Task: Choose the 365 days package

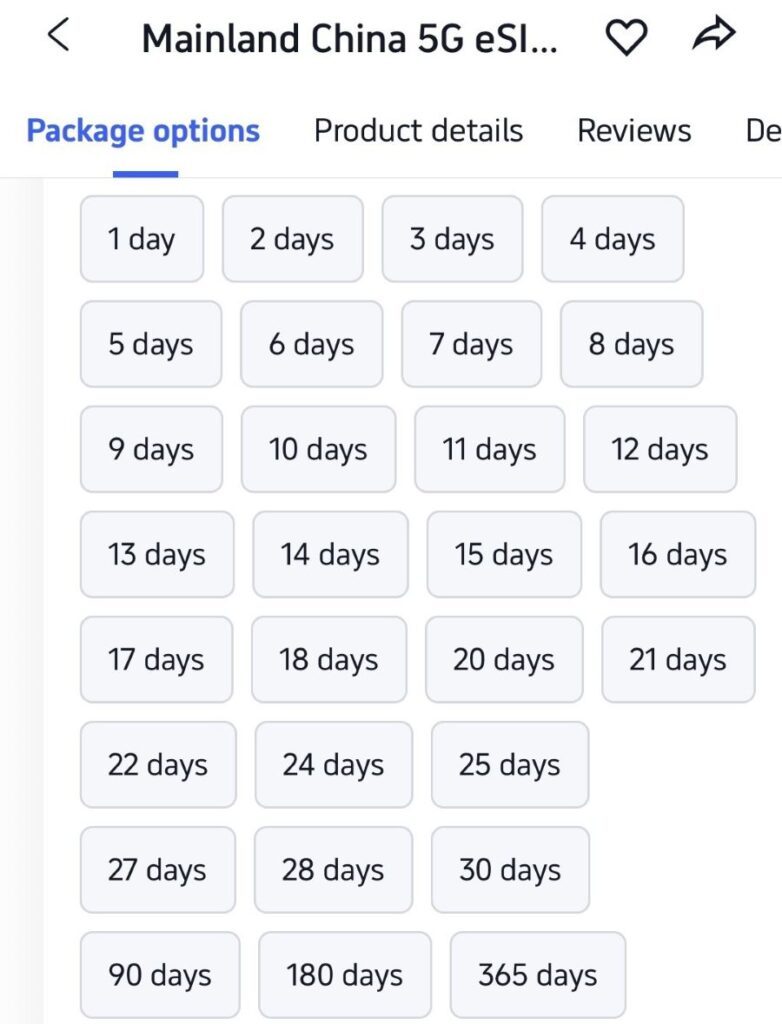Action: (x=538, y=975)
